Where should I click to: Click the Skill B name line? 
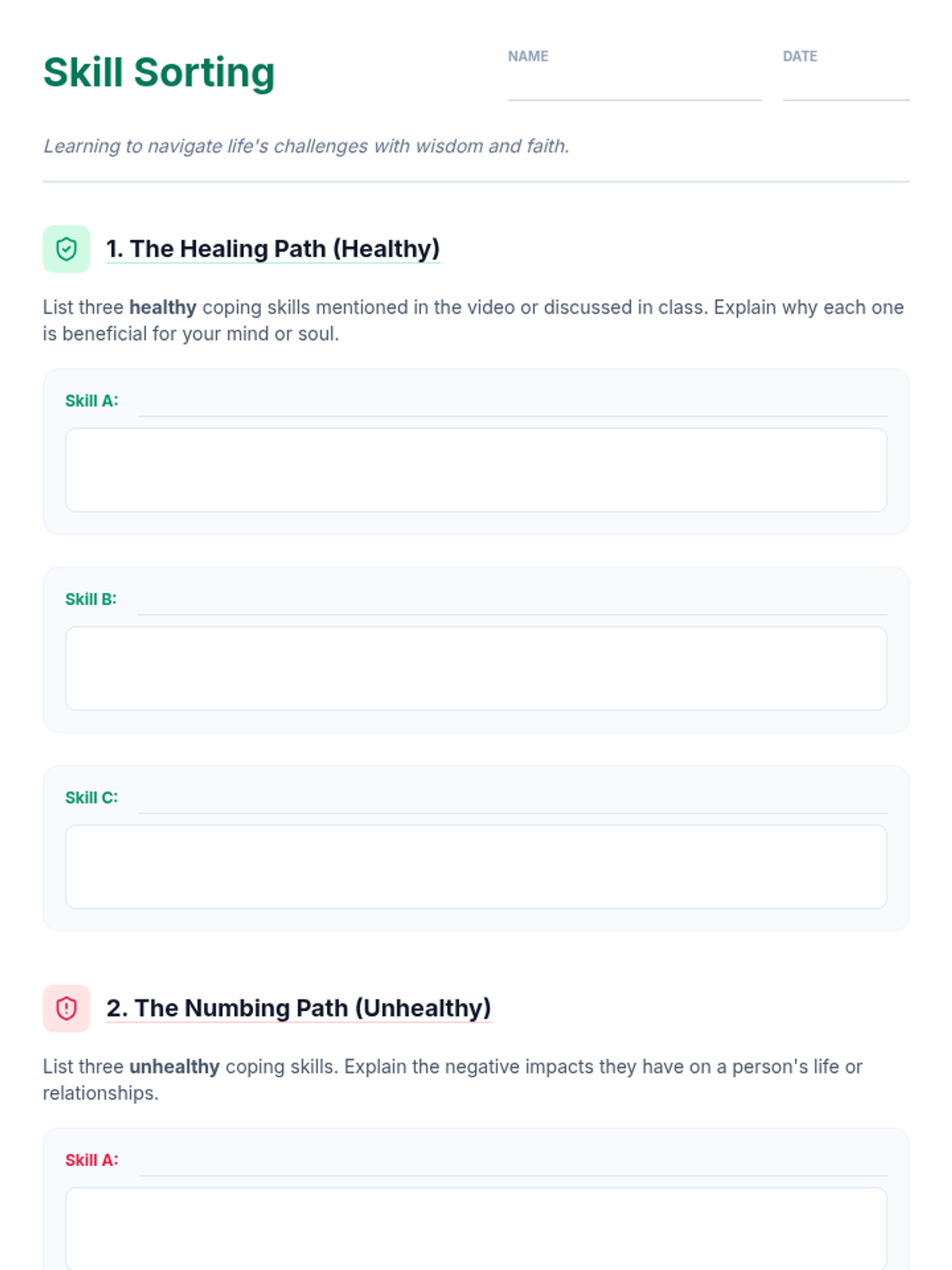(512, 603)
